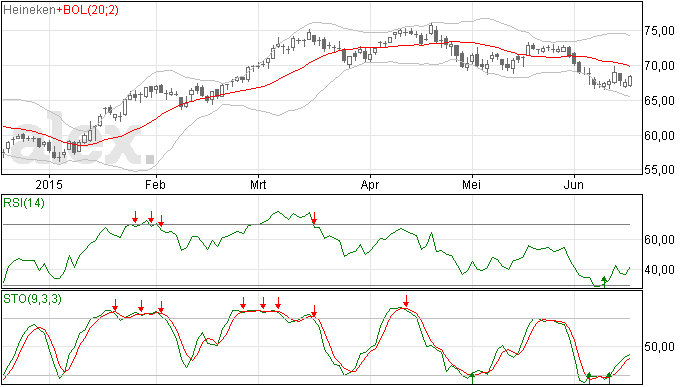Viewport: 690px width, 387px height.
Task: Select the red +BOL(20;2) indicator label
Action: click(x=87, y=10)
